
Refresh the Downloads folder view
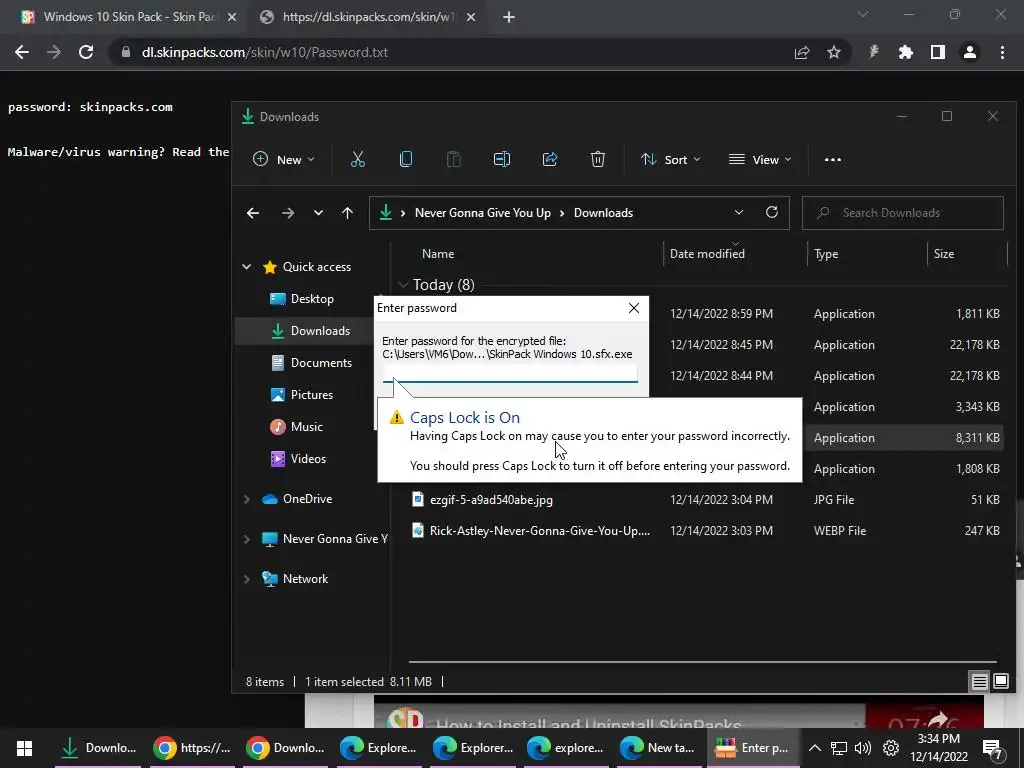pos(772,212)
